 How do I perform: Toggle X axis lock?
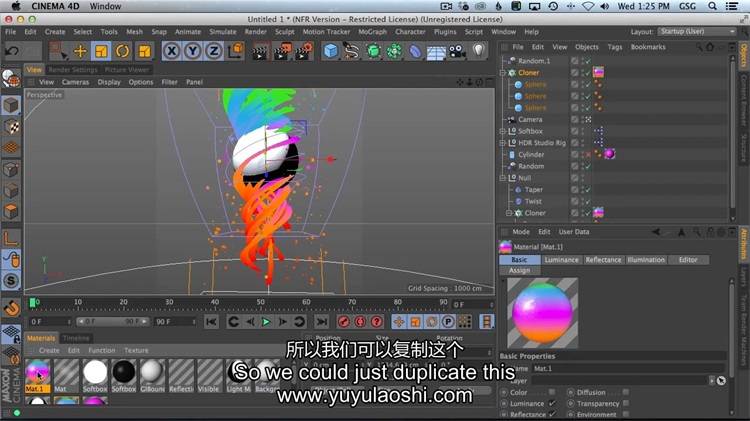[x=171, y=51]
